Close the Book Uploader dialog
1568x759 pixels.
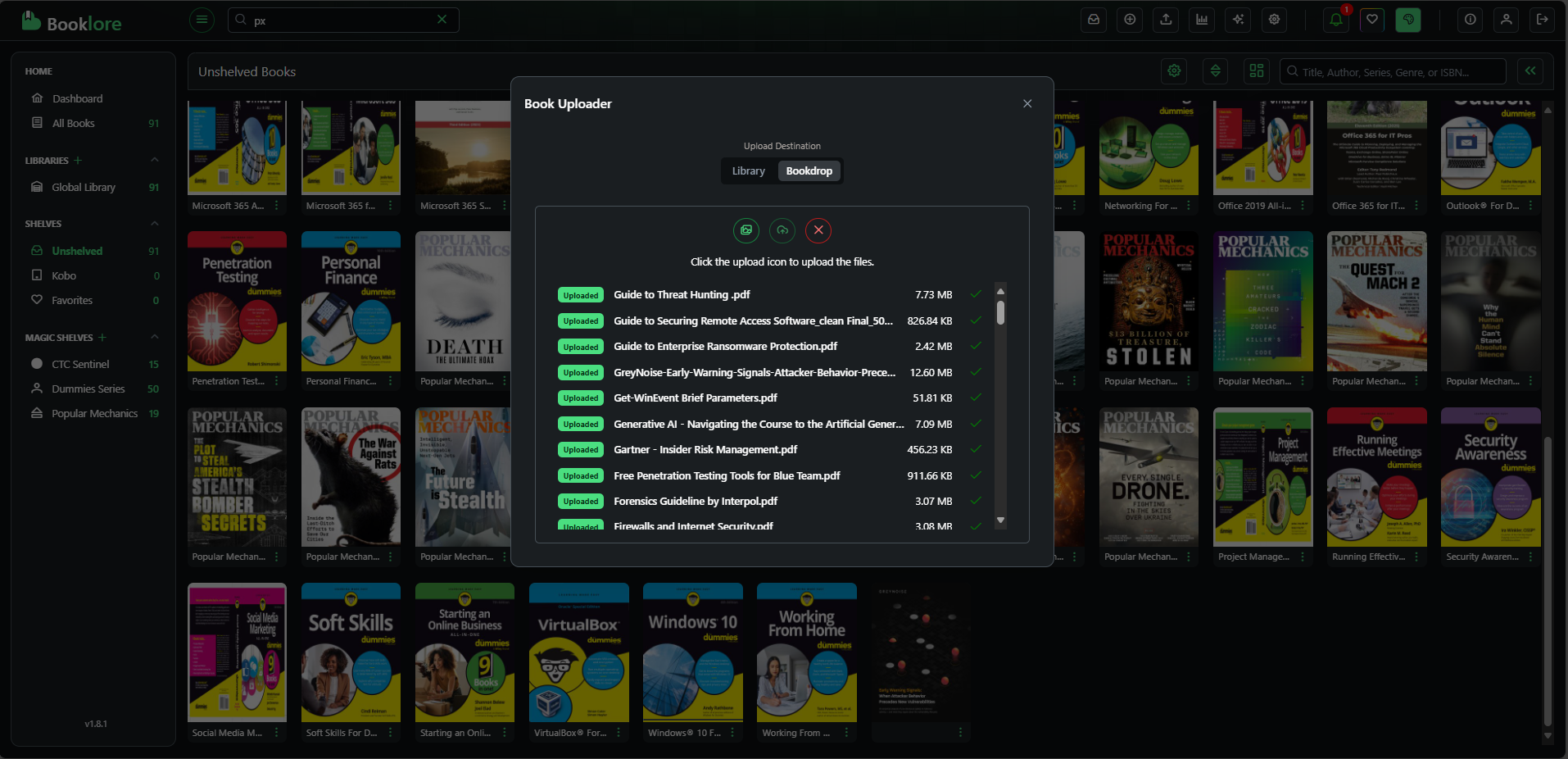(x=1027, y=104)
